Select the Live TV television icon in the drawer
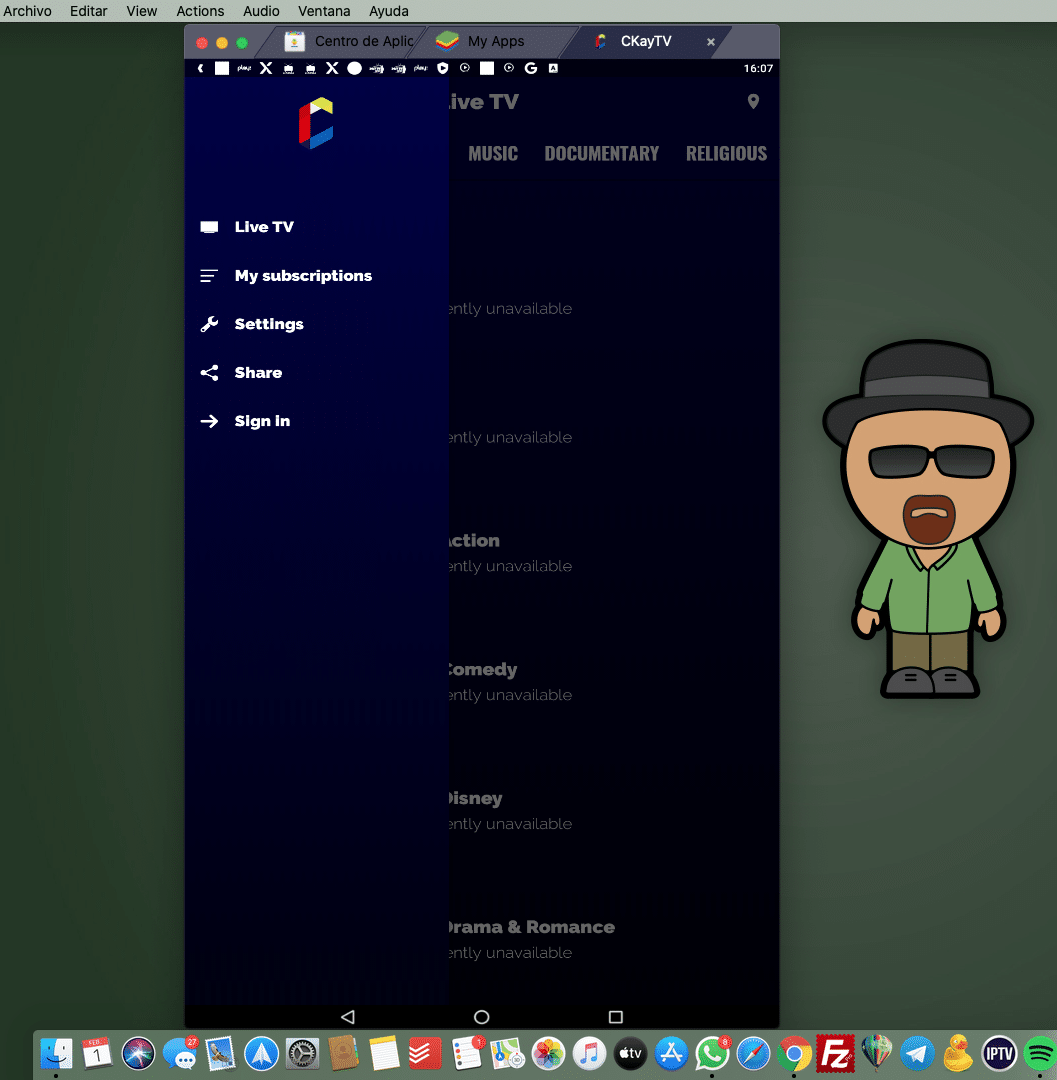This screenshot has width=1057, height=1080. click(x=209, y=226)
